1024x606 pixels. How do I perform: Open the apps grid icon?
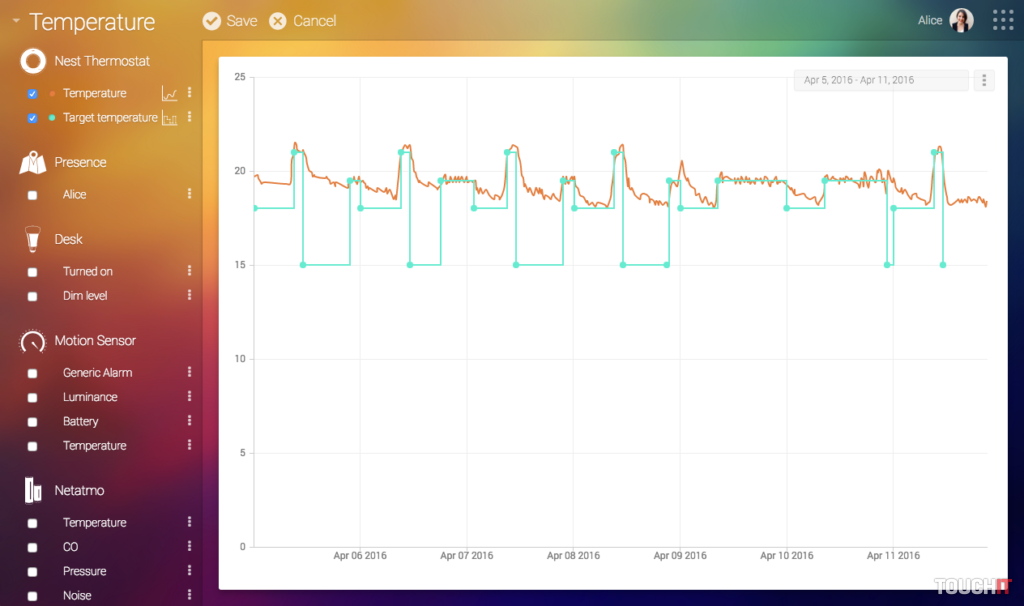(x=1002, y=21)
